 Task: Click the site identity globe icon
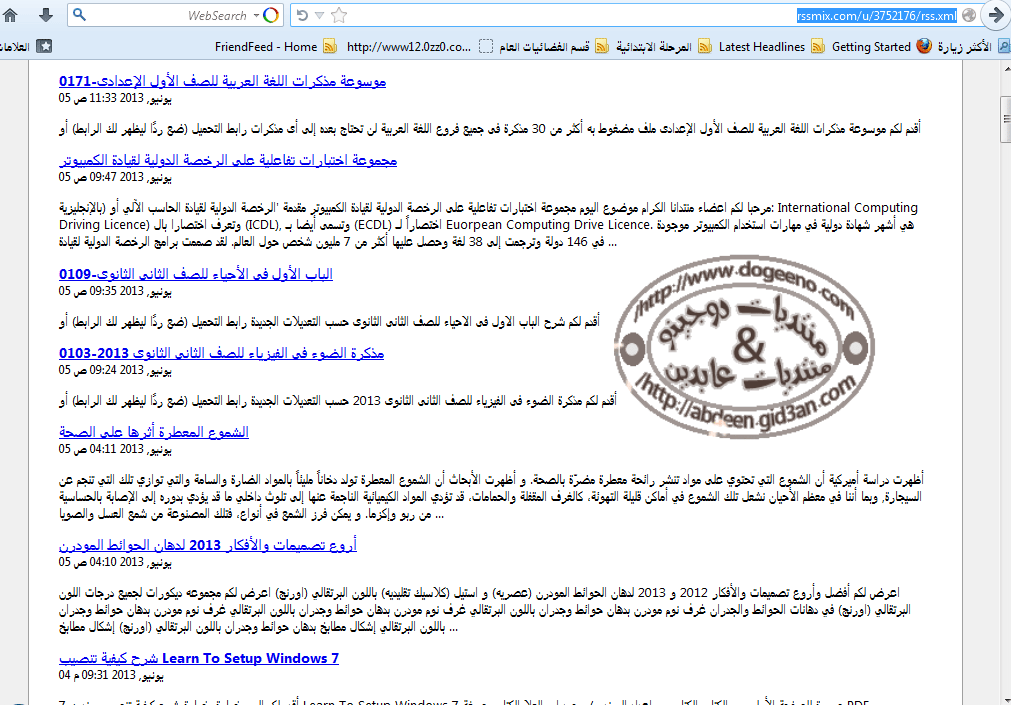point(968,15)
